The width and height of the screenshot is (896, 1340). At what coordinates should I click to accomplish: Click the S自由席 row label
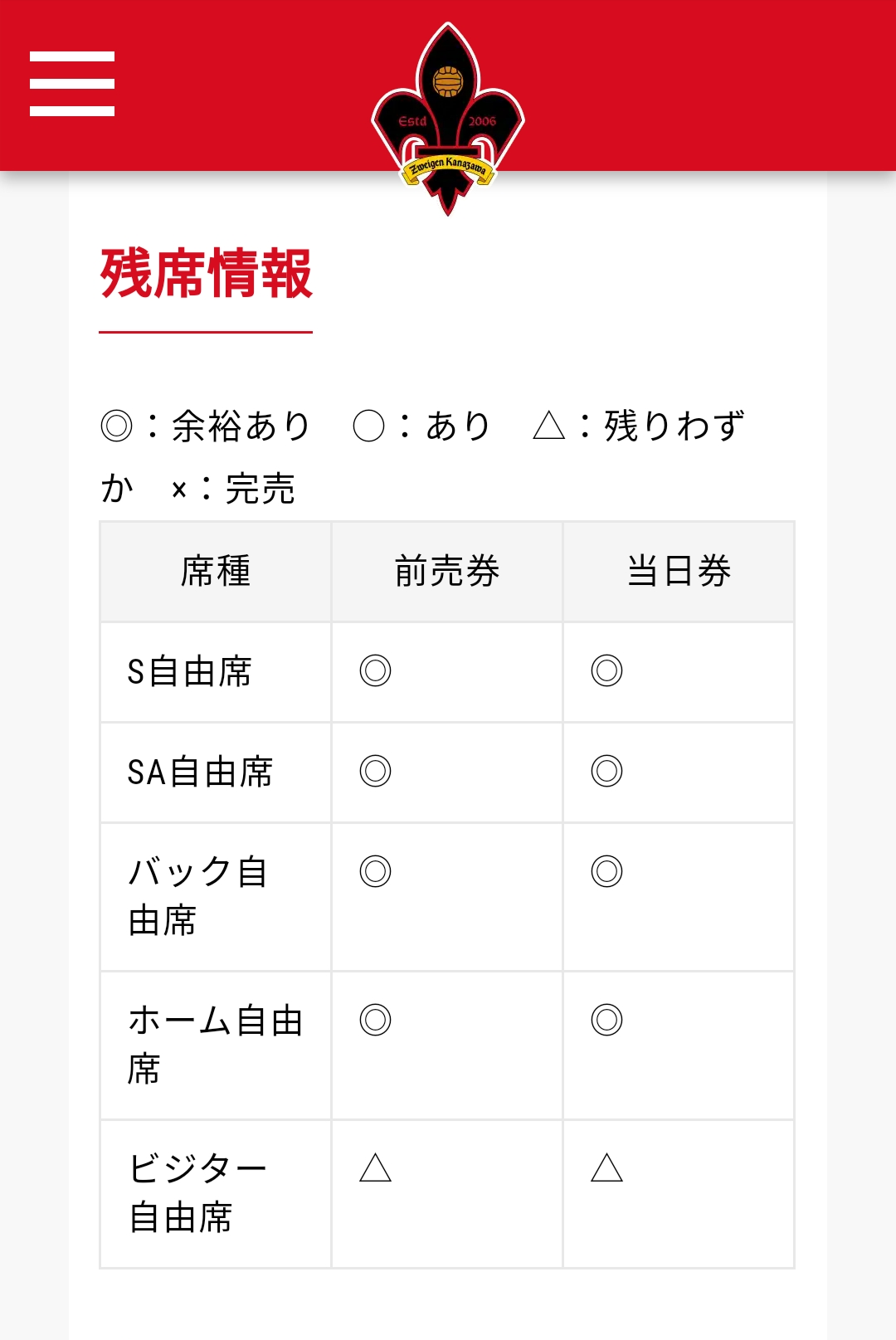(x=189, y=672)
